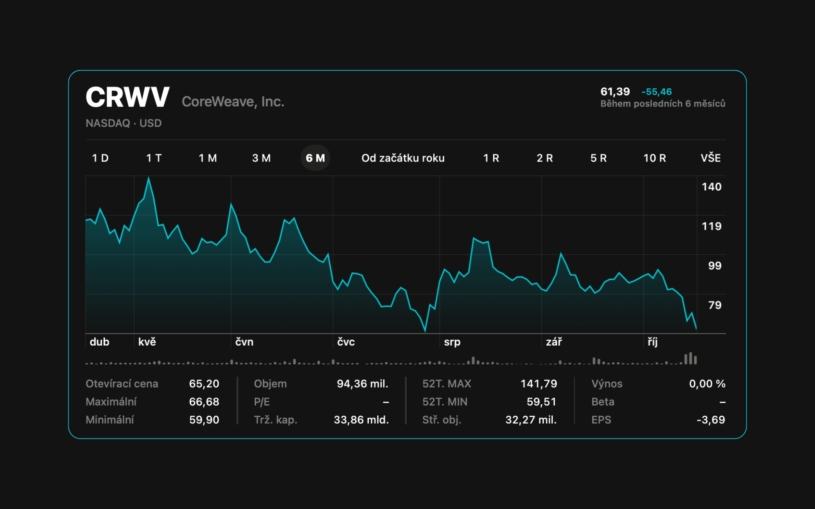The height and width of the screenshot is (509, 815).
Task: Select the 1 R time range
Action: [x=491, y=158]
